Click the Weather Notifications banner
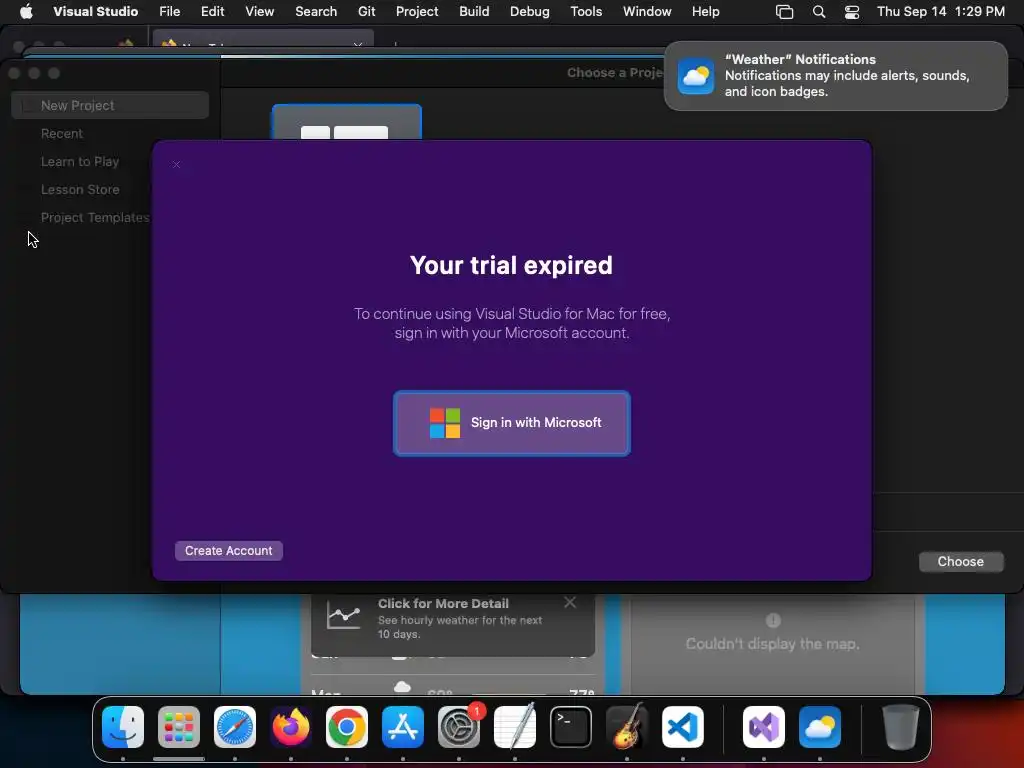The height and width of the screenshot is (768, 1024). tap(835, 76)
